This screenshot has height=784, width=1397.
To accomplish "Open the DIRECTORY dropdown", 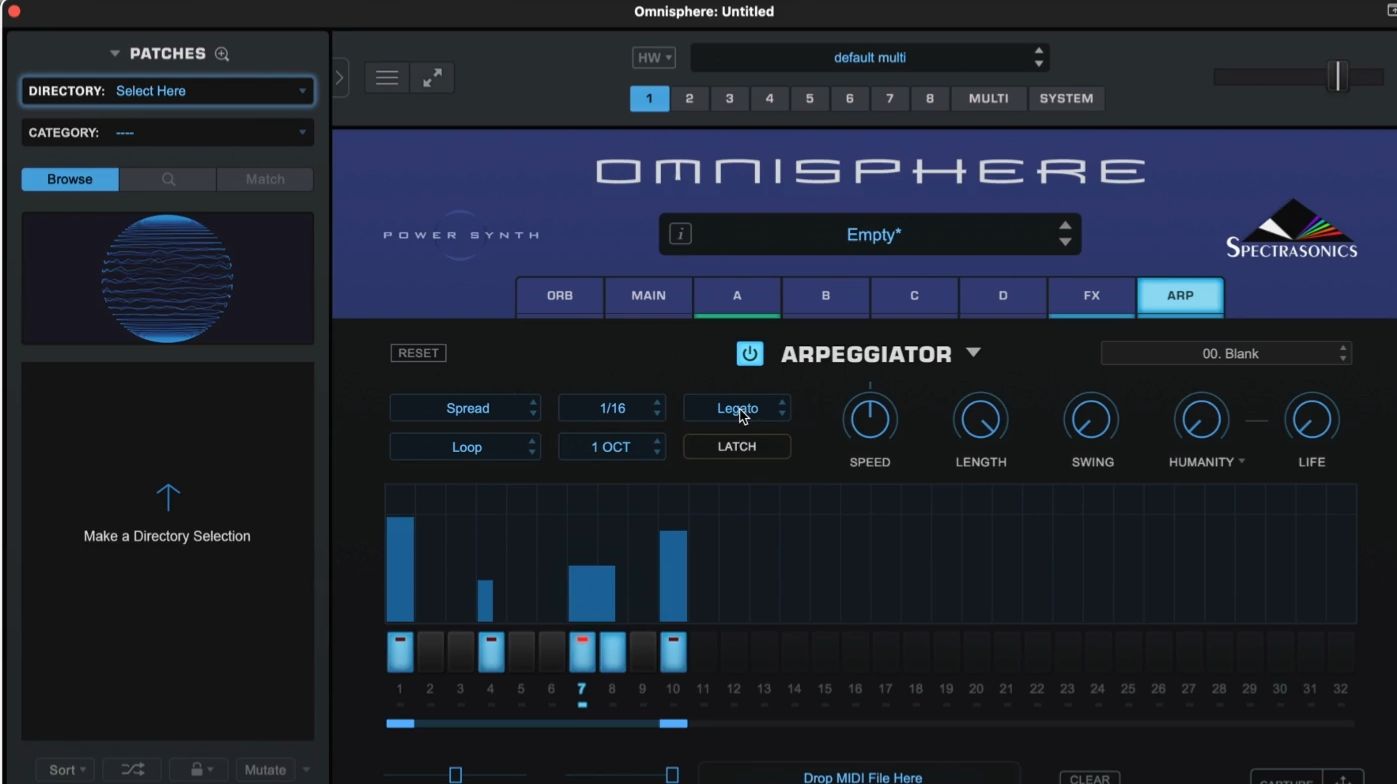I will coord(168,91).
